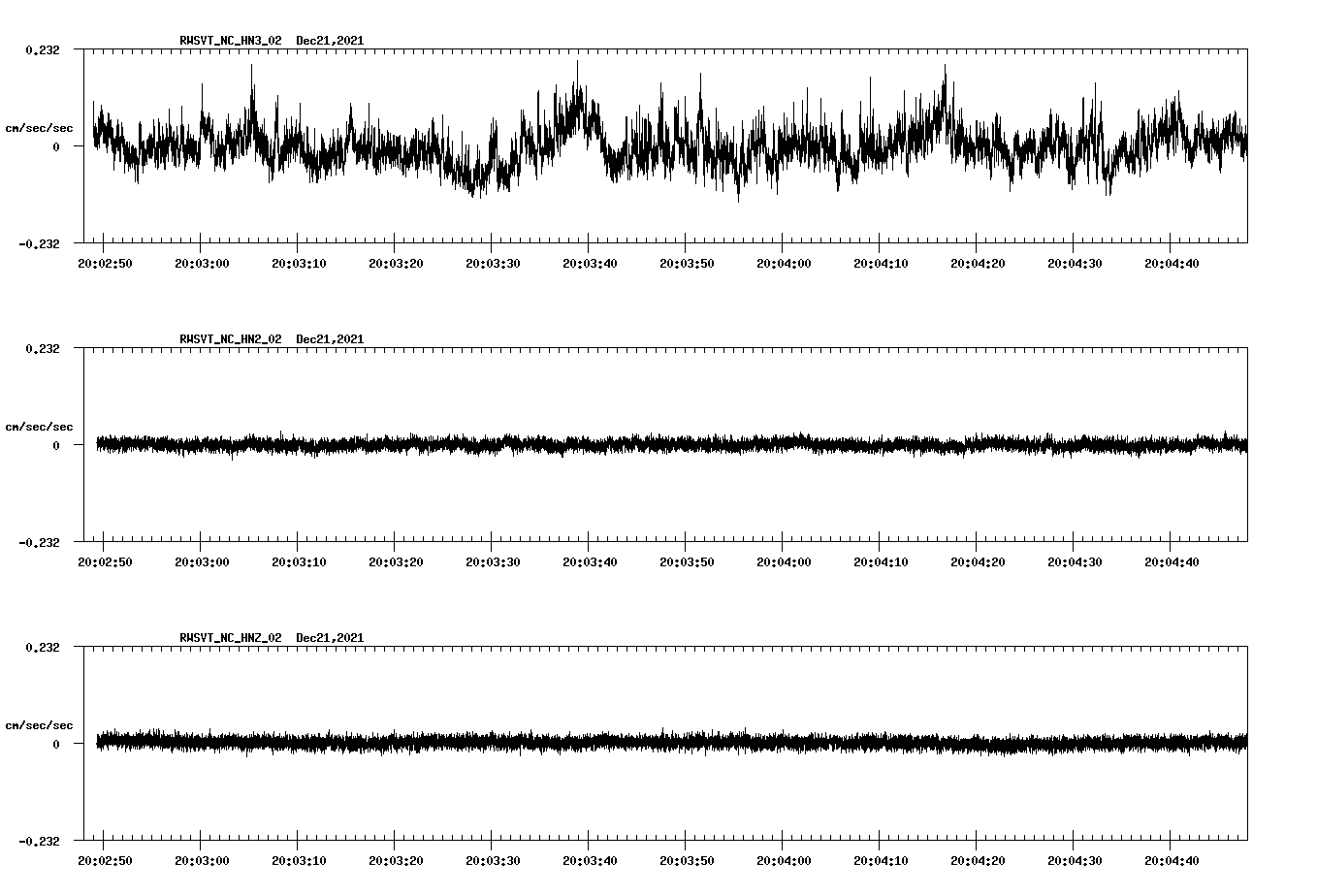The image size is (1317, 896).
Task: Click the 20:03:40 time label under HN3 plot
Action: tap(590, 263)
